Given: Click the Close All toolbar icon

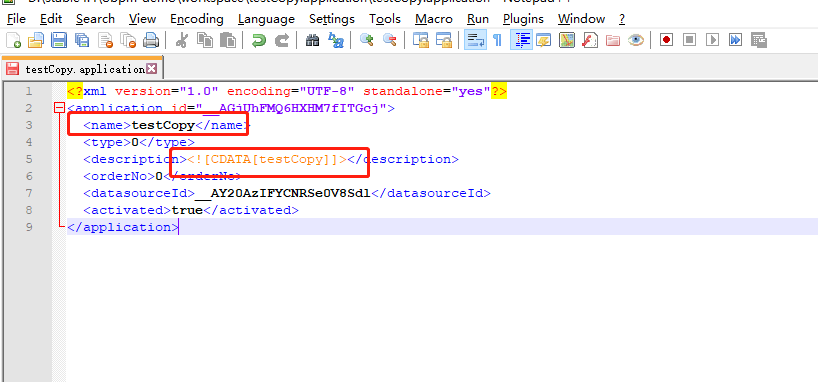Looking at the screenshot, I should click(128, 40).
